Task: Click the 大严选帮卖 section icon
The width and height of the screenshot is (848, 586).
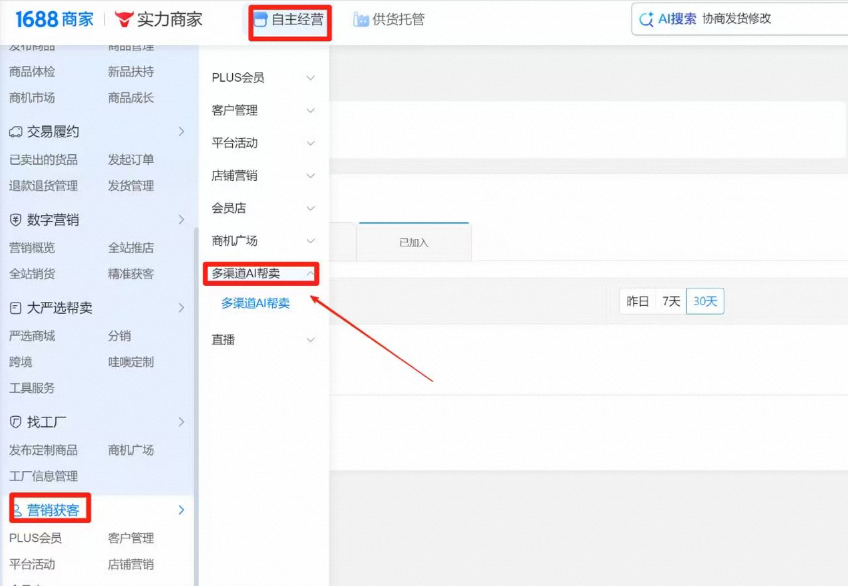Action: [x=16, y=308]
